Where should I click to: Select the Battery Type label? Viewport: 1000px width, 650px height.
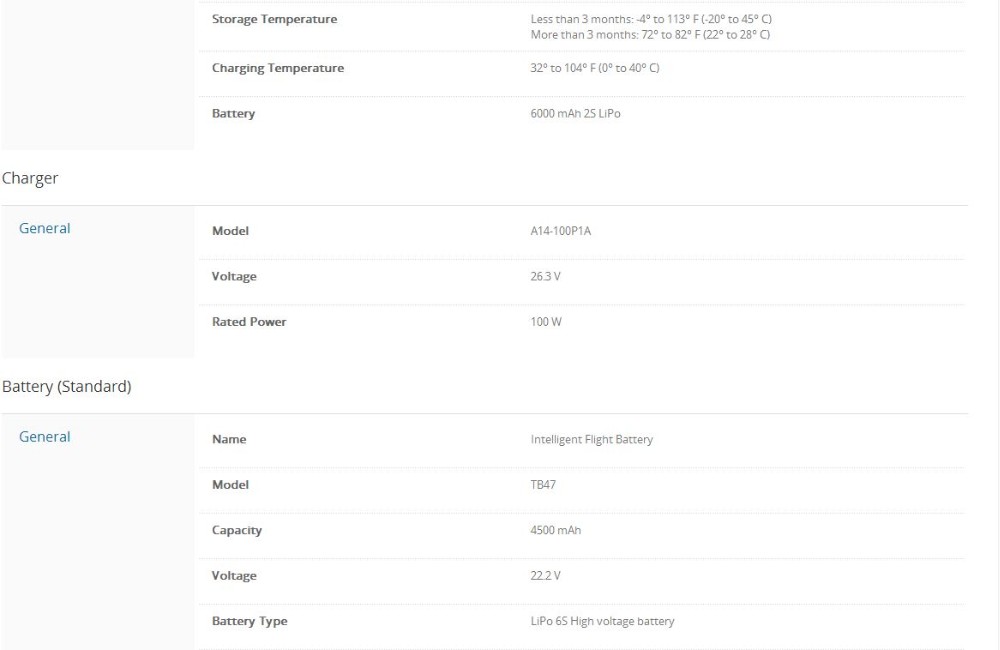pyautogui.click(x=249, y=621)
